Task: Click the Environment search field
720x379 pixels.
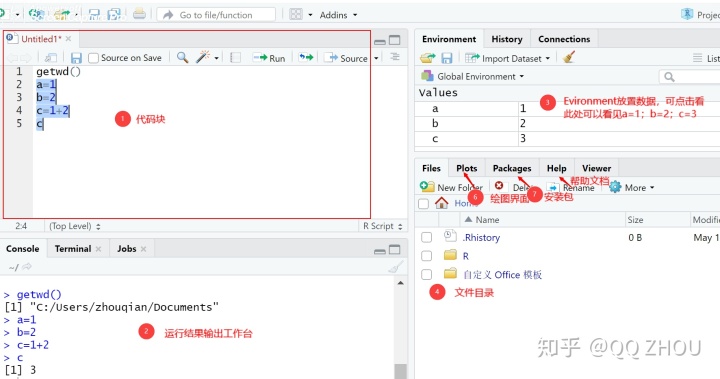Action: (690, 77)
